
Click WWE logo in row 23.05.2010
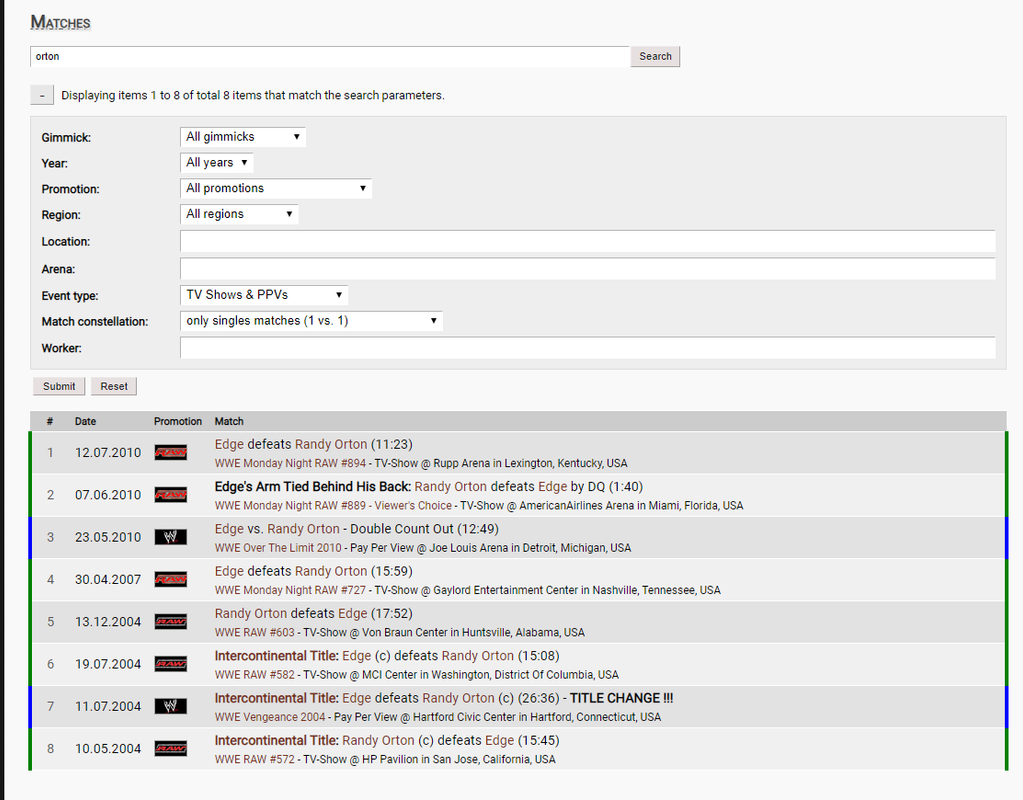[170, 537]
